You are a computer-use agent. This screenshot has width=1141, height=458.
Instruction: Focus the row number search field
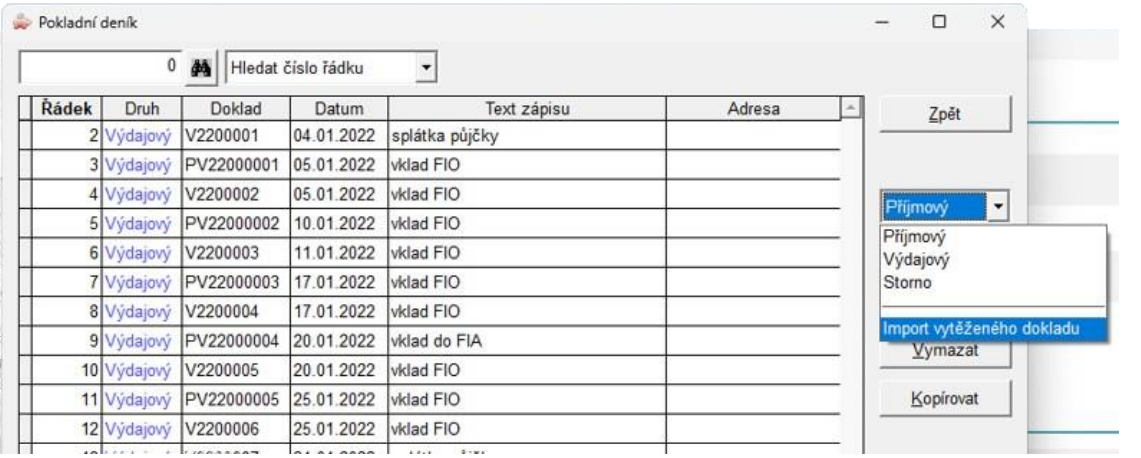click(101, 68)
